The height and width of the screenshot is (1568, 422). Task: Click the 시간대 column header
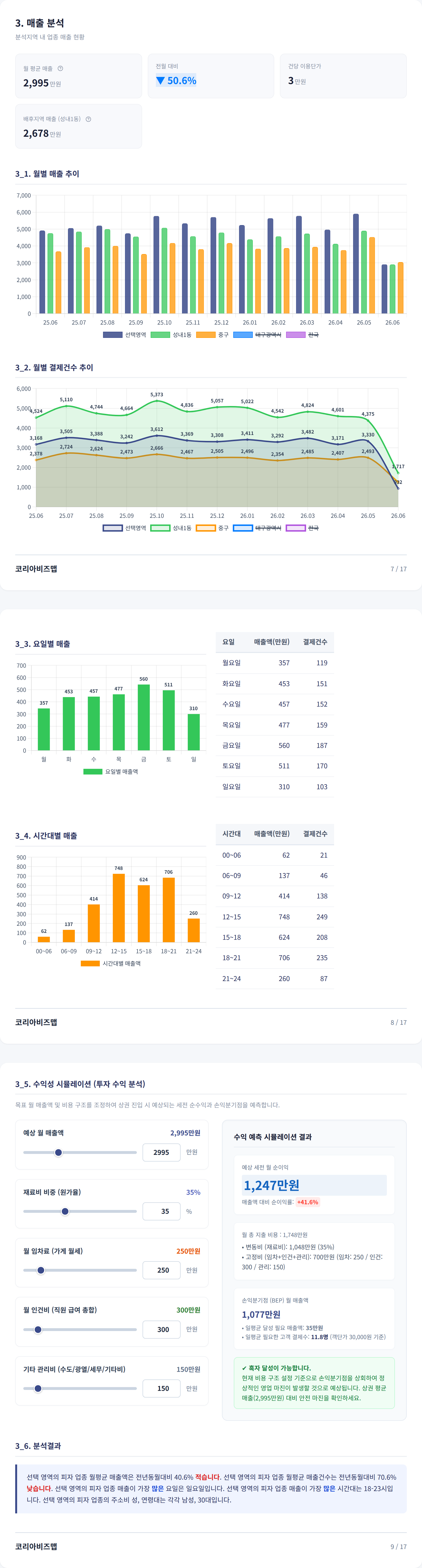(231, 834)
